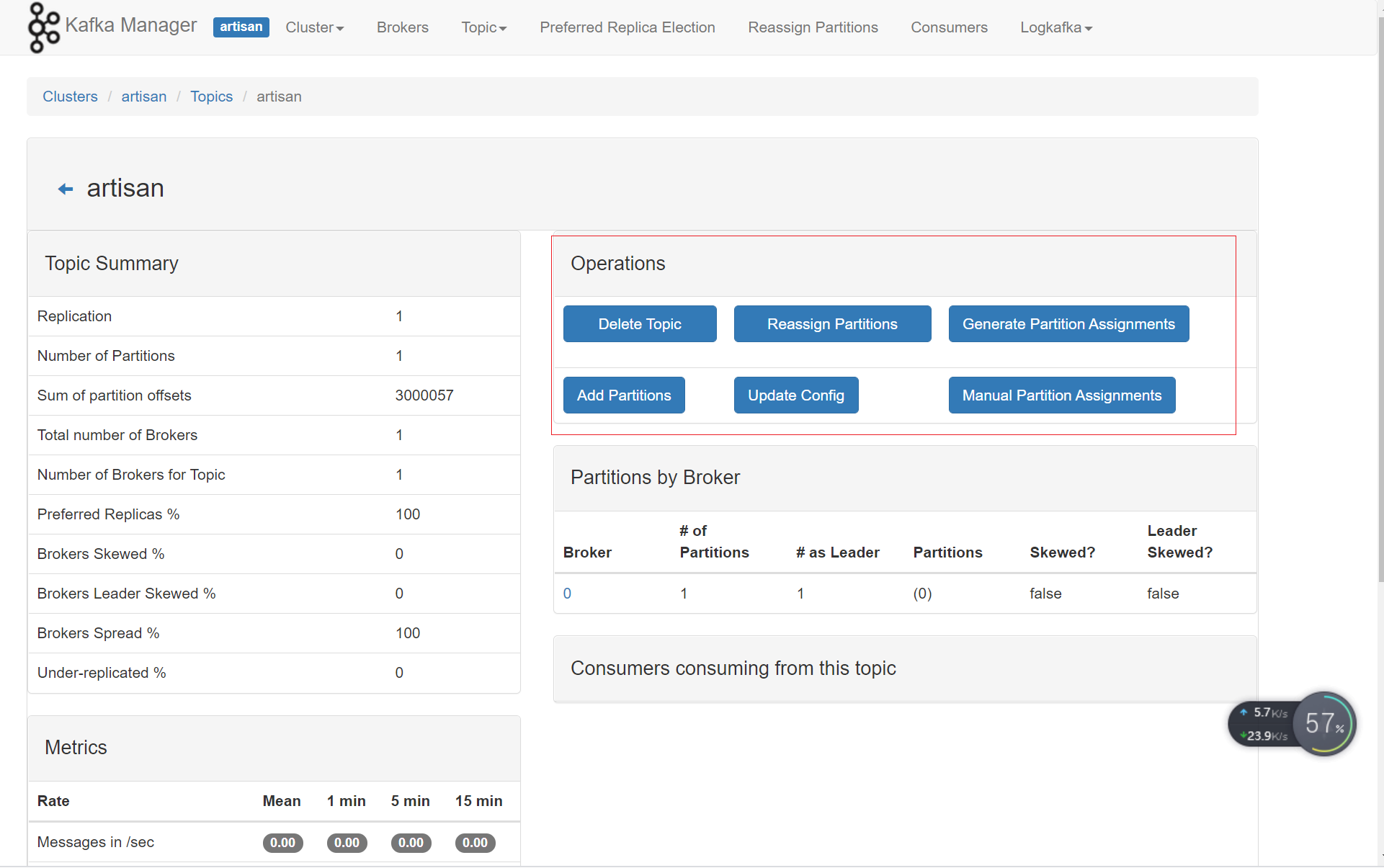Open Preferred Replica Election page

coord(627,27)
